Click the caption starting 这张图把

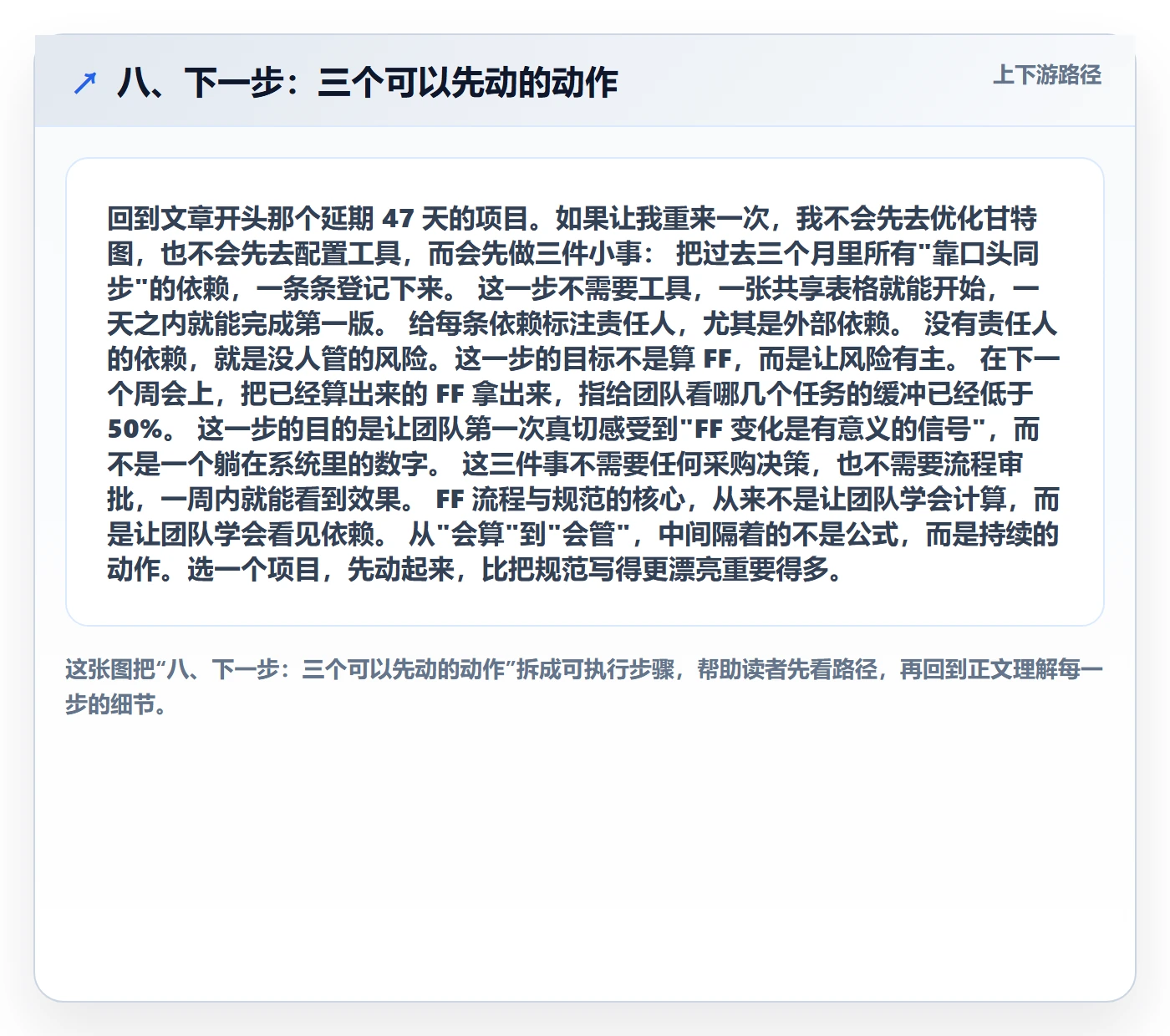[x=584, y=687]
